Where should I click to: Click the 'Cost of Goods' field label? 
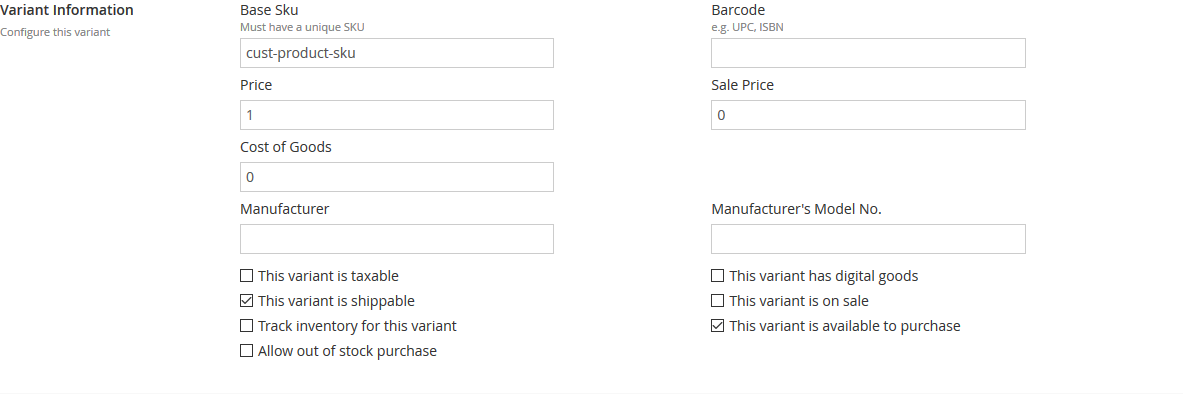(286, 147)
